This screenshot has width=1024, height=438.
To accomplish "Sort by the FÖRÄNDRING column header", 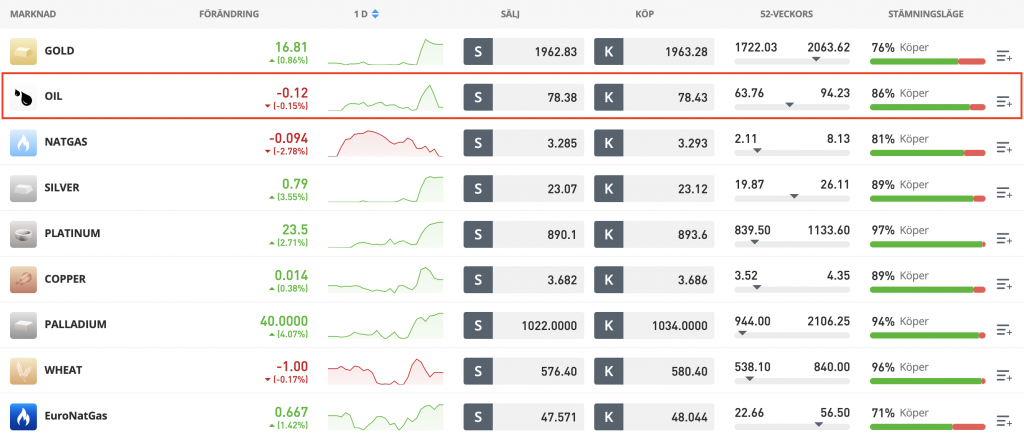I will [230, 14].
